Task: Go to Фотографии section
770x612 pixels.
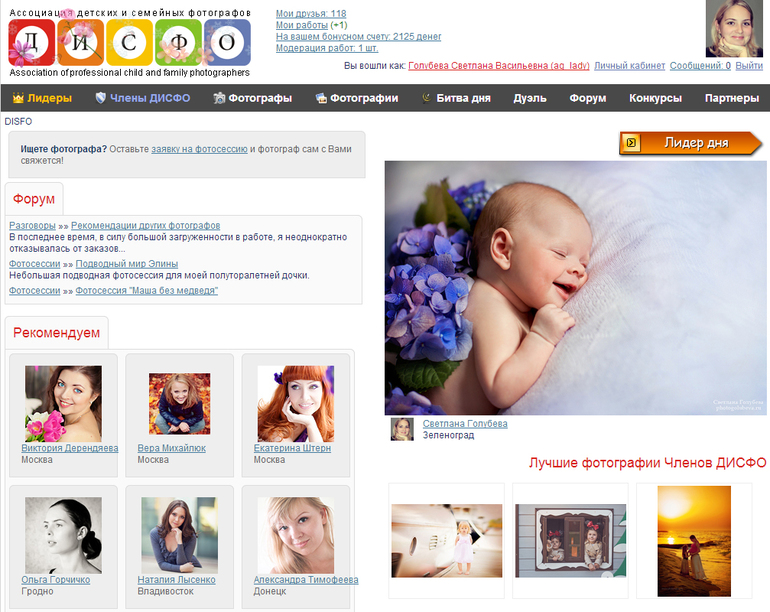Action: (364, 98)
